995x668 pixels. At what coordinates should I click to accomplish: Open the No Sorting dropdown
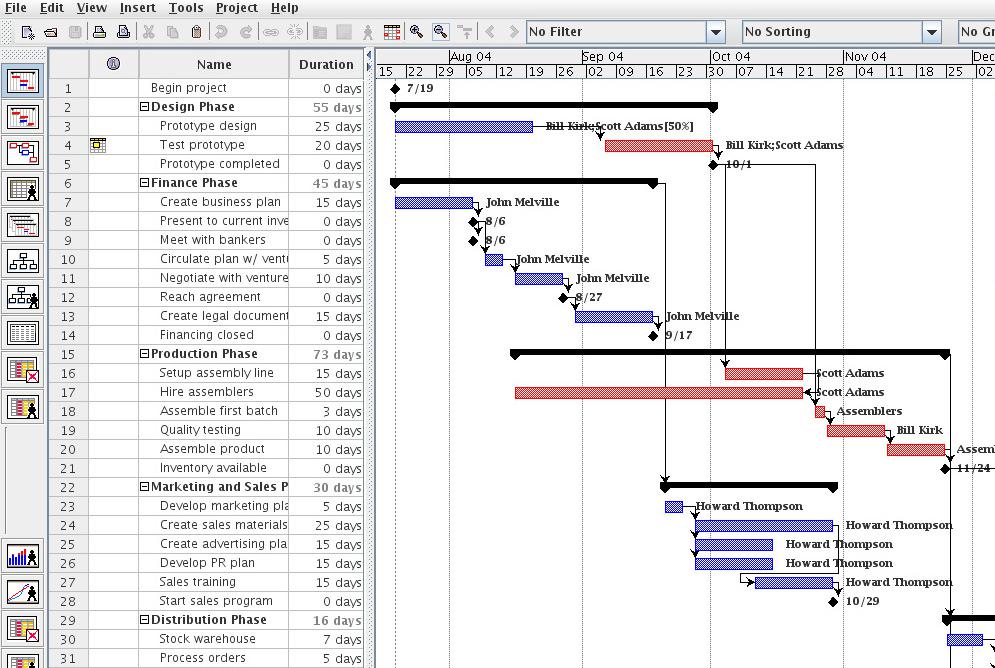click(x=932, y=32)
